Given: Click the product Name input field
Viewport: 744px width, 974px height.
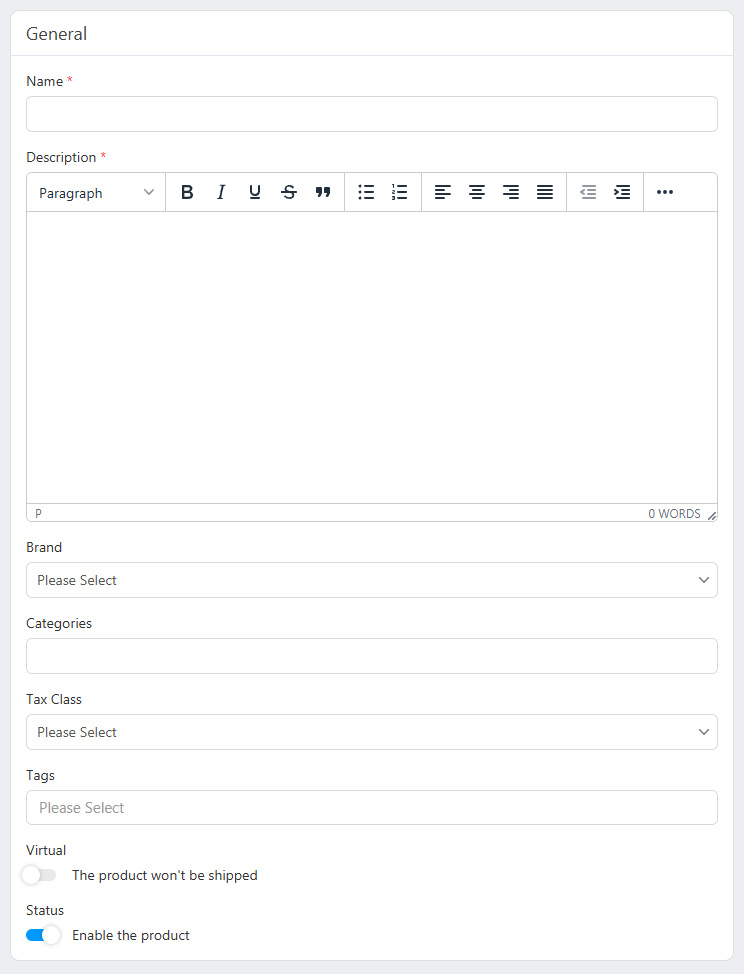Looking at the screenshot, I should pyautogui.click(x=371, y=114).
